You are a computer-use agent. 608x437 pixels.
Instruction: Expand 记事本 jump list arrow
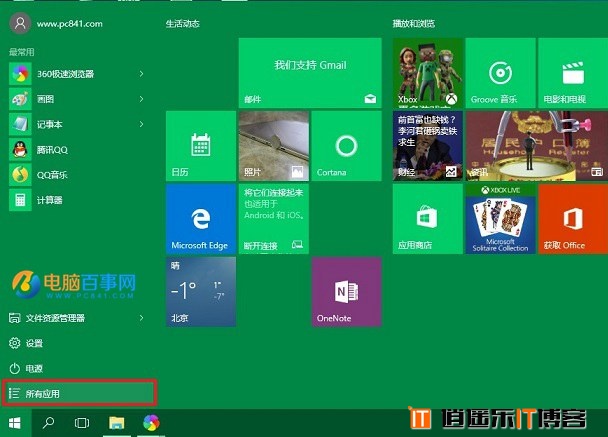142,124
